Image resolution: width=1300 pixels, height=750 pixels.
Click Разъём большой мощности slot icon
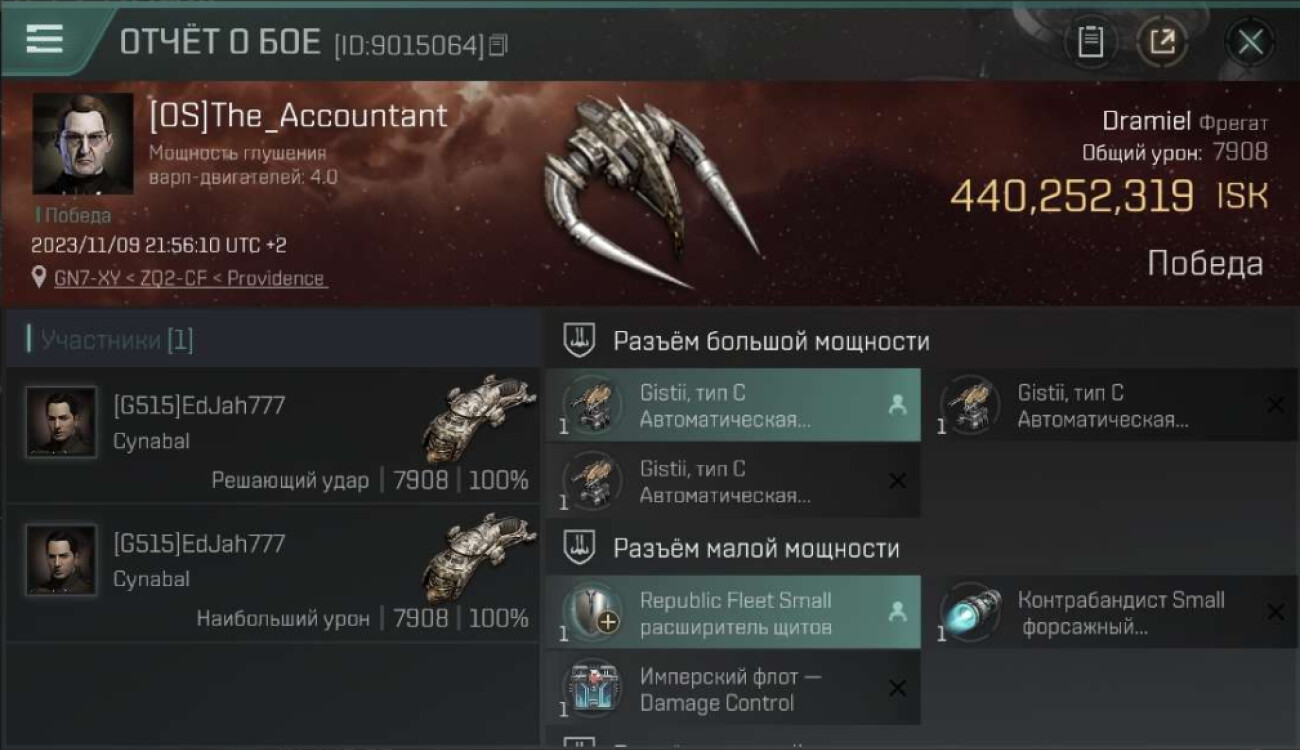pyautogui.click(x=579, y=340)
